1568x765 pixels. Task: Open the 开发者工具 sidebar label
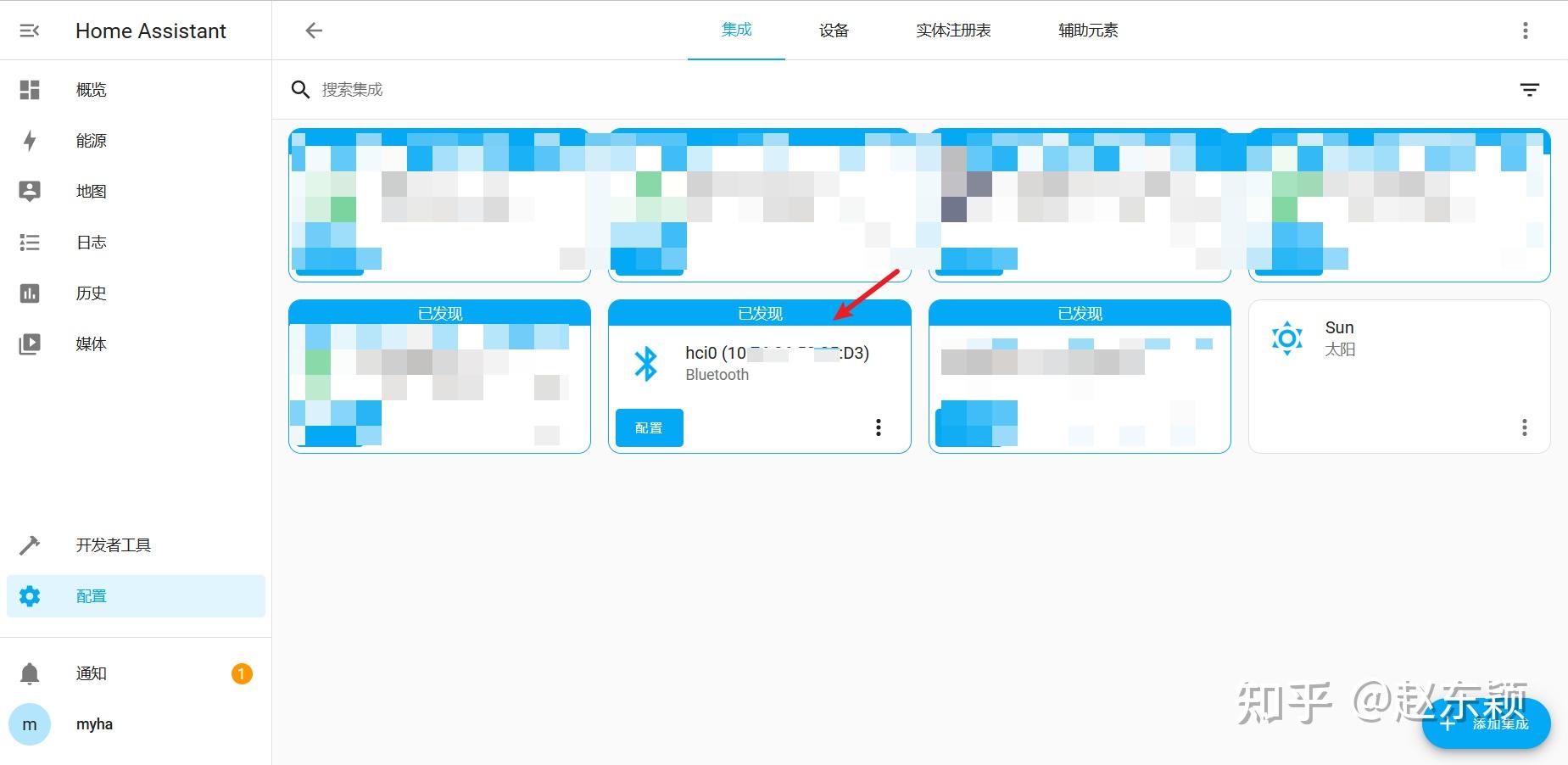point(114,545)
